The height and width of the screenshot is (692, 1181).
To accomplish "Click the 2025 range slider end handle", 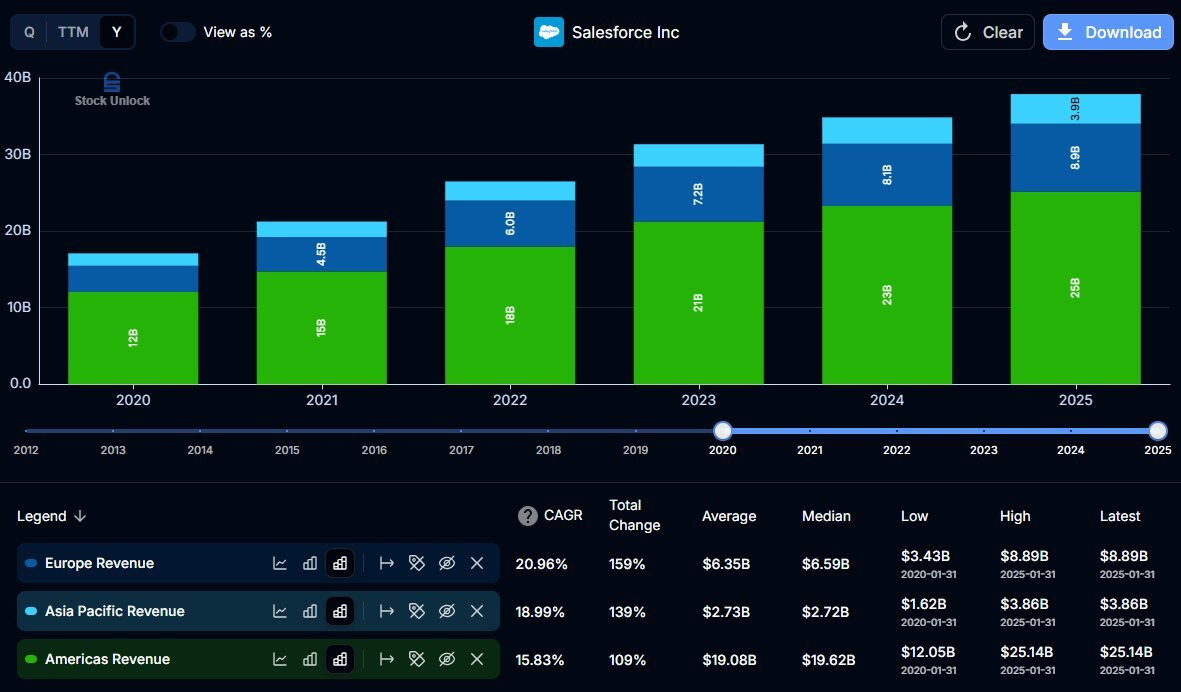I will click(x=1157, y=431).
